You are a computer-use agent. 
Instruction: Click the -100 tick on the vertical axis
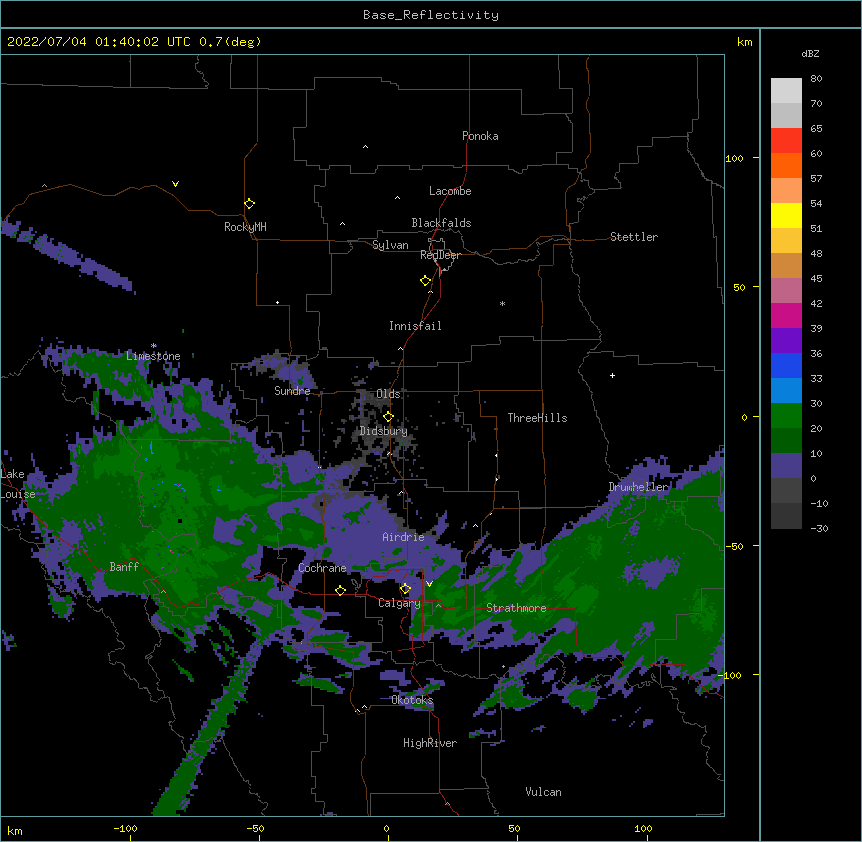pos(730,675)
